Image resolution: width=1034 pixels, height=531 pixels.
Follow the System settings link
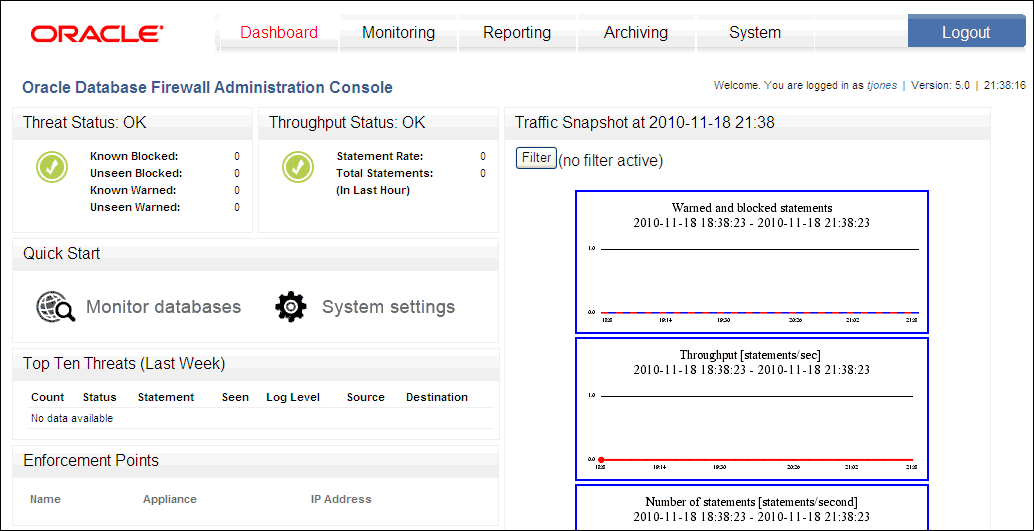[388, 307]
